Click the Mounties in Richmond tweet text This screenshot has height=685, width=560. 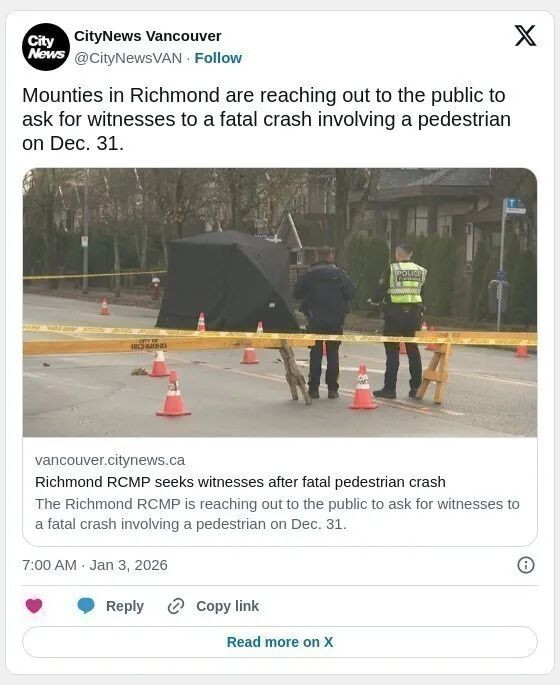coord(266,119)
